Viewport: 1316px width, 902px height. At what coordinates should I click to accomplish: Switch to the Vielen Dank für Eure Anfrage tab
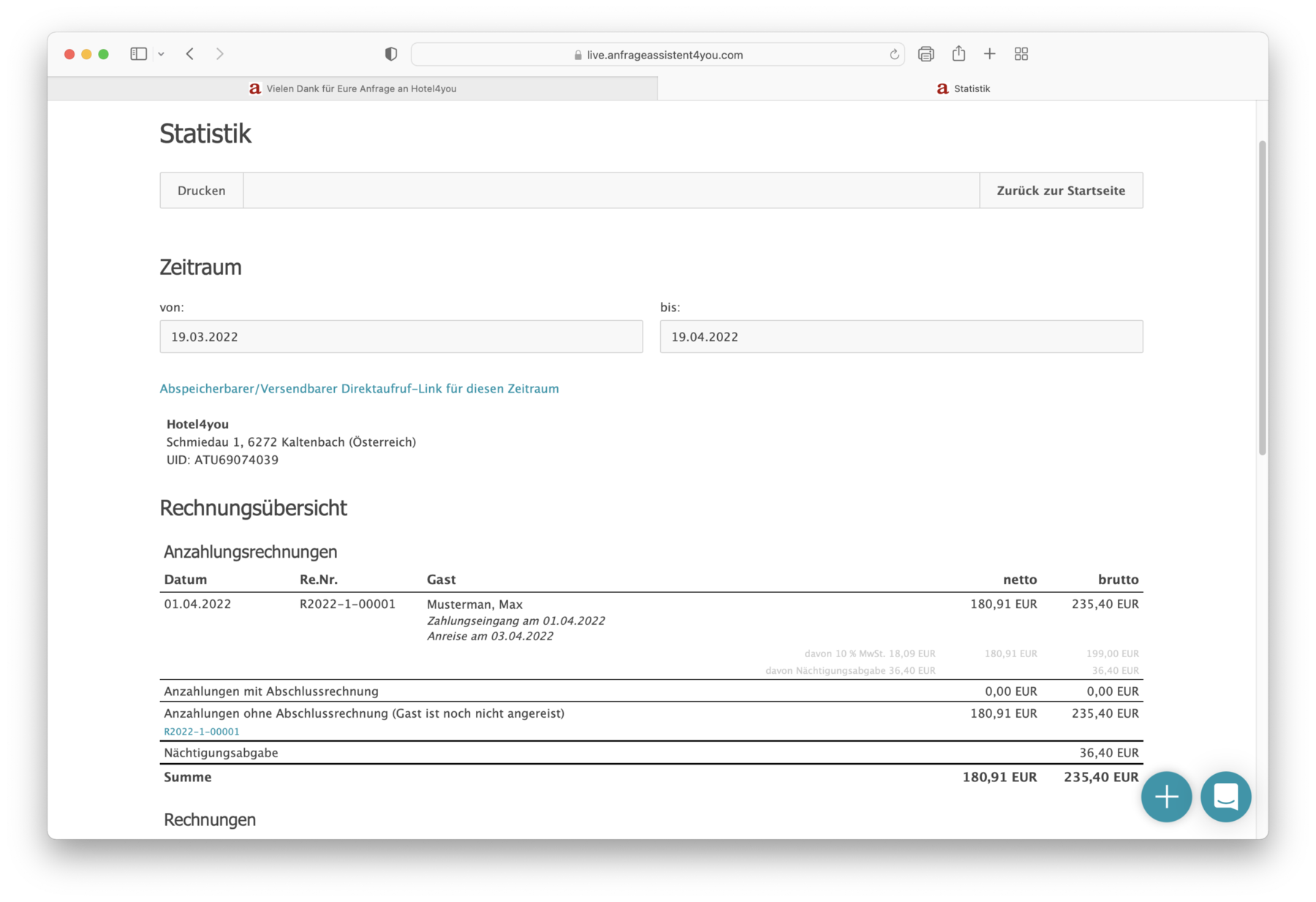(x=352, y=88)
